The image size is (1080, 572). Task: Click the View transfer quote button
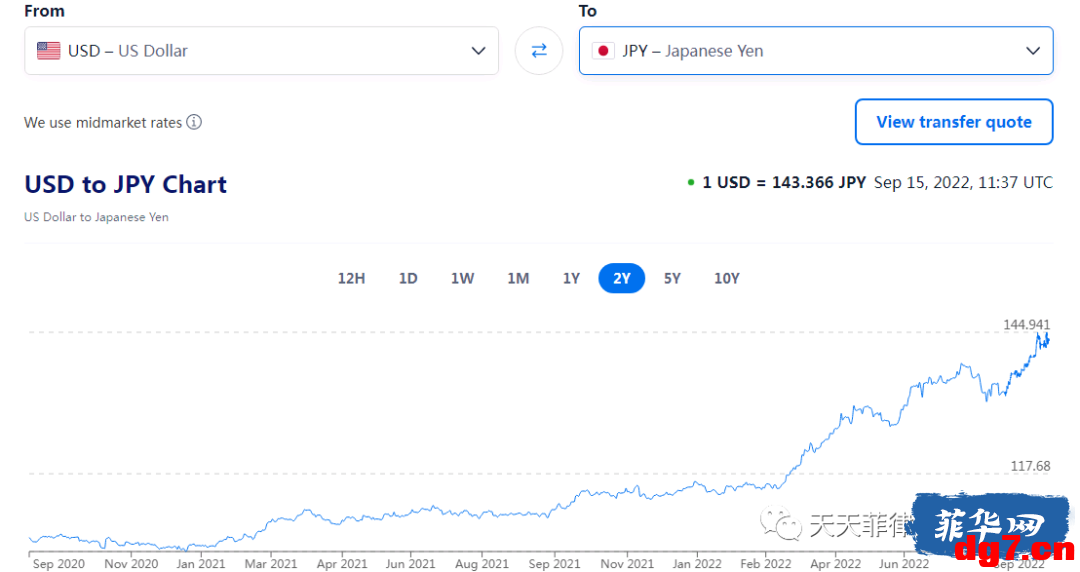[x=954, y=122]
